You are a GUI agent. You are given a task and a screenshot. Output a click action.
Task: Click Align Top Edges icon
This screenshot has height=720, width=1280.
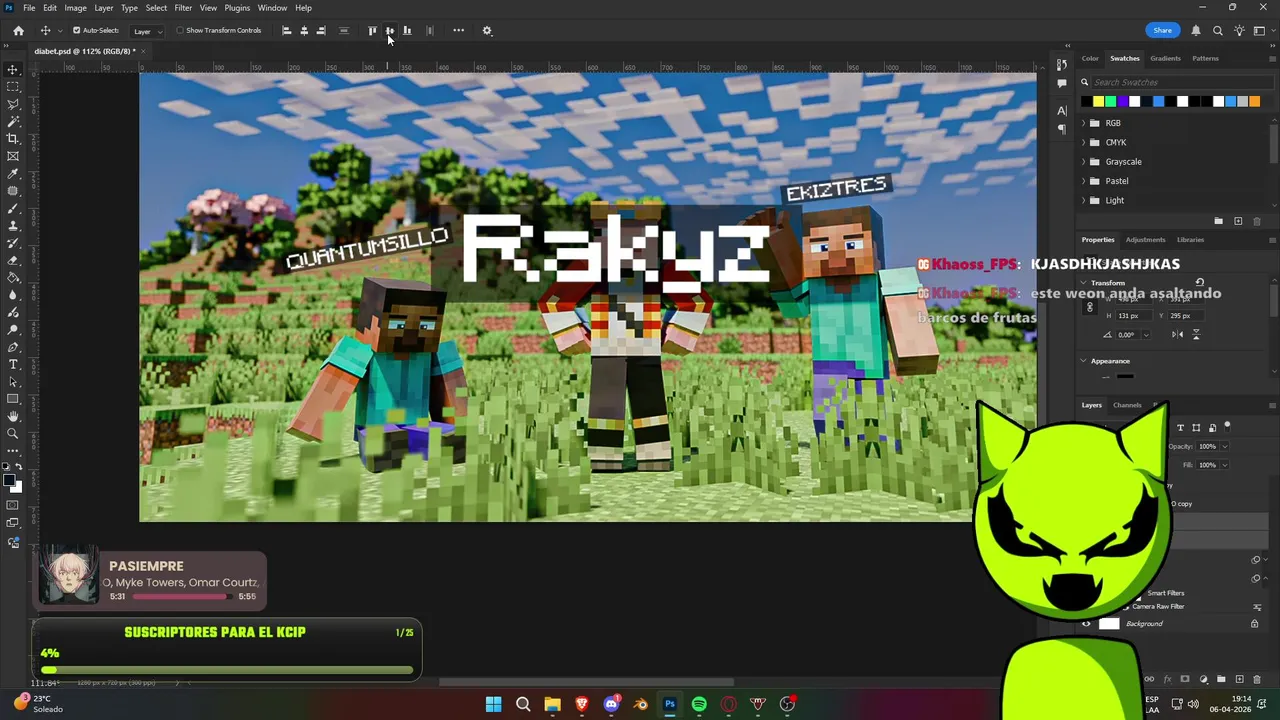[x=372, y=30]
